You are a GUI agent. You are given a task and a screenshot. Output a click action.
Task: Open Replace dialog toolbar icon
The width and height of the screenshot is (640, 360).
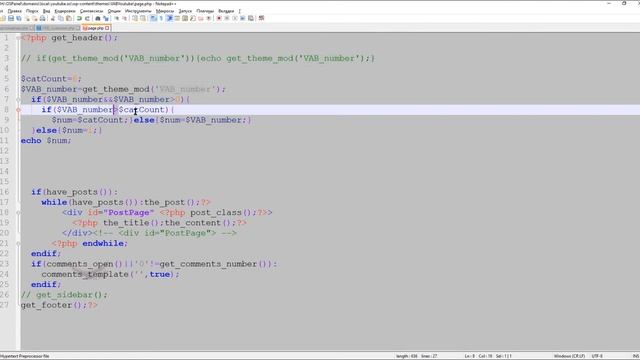pos(106,18)
